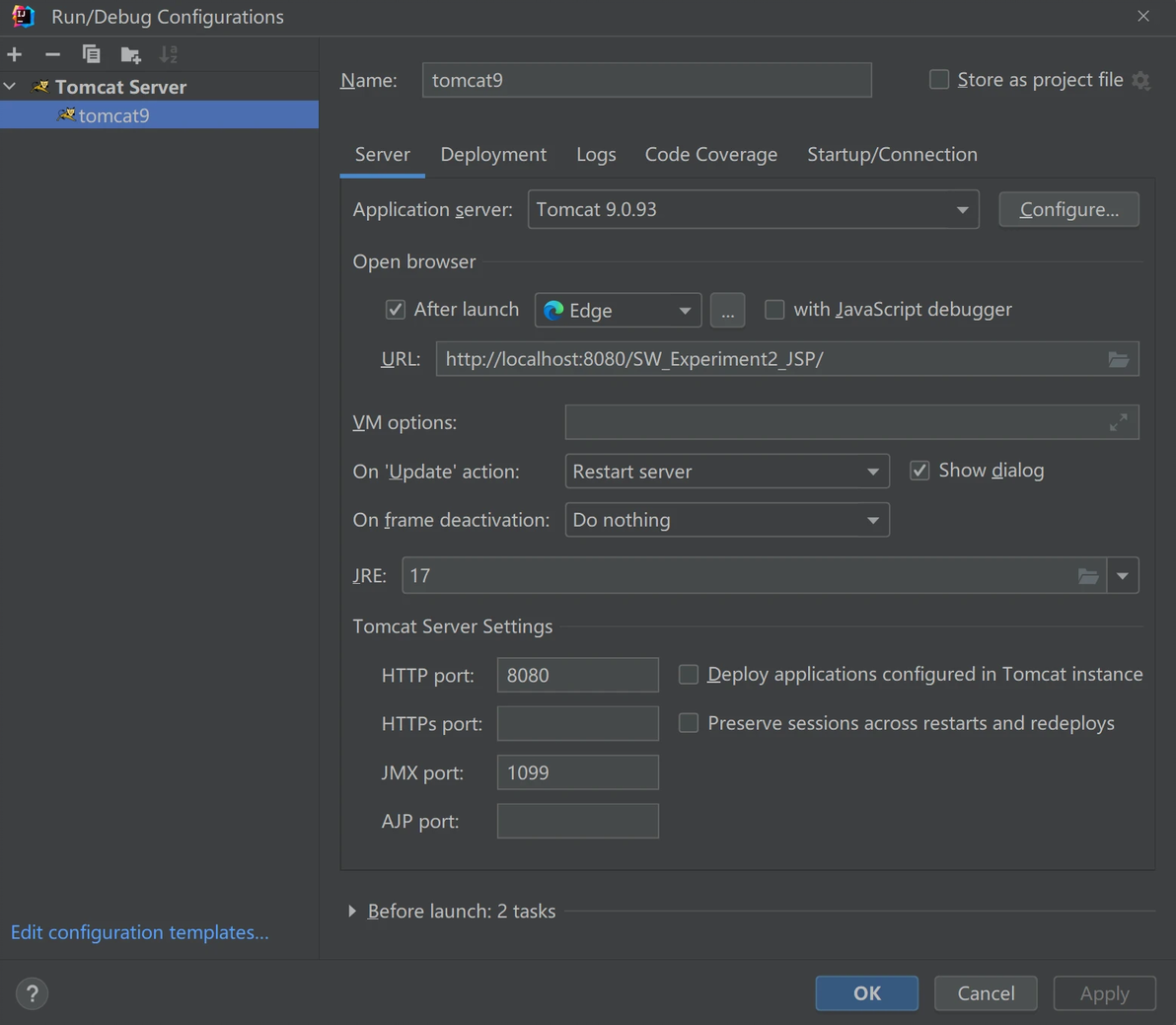
Task: Click the browse folder icon in URL field
Action: (x=1118, y=359)
